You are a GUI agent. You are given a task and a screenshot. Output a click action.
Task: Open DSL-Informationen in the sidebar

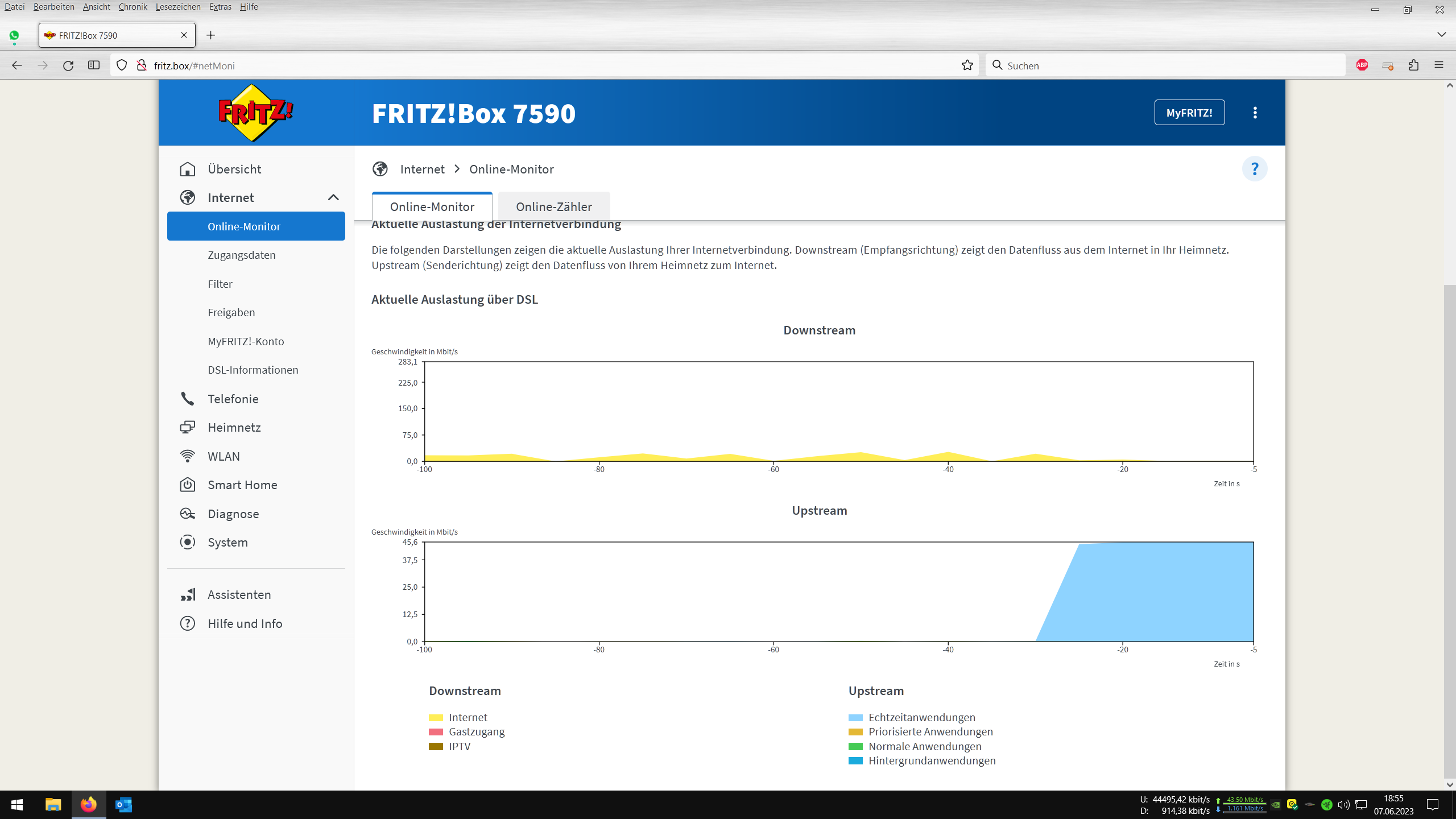click(253, 370)
